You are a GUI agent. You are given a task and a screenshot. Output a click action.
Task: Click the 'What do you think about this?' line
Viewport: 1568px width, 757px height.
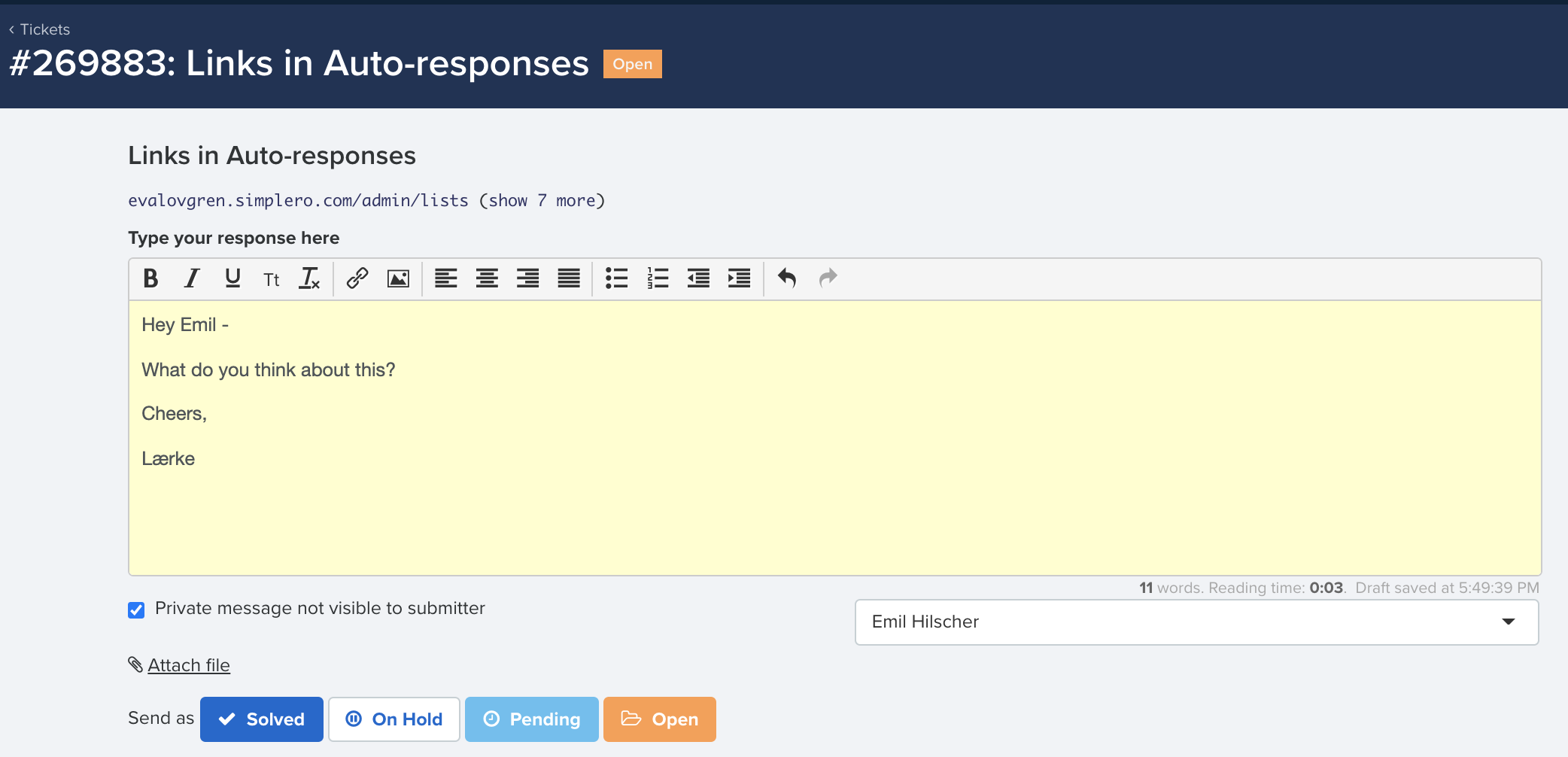269,369
